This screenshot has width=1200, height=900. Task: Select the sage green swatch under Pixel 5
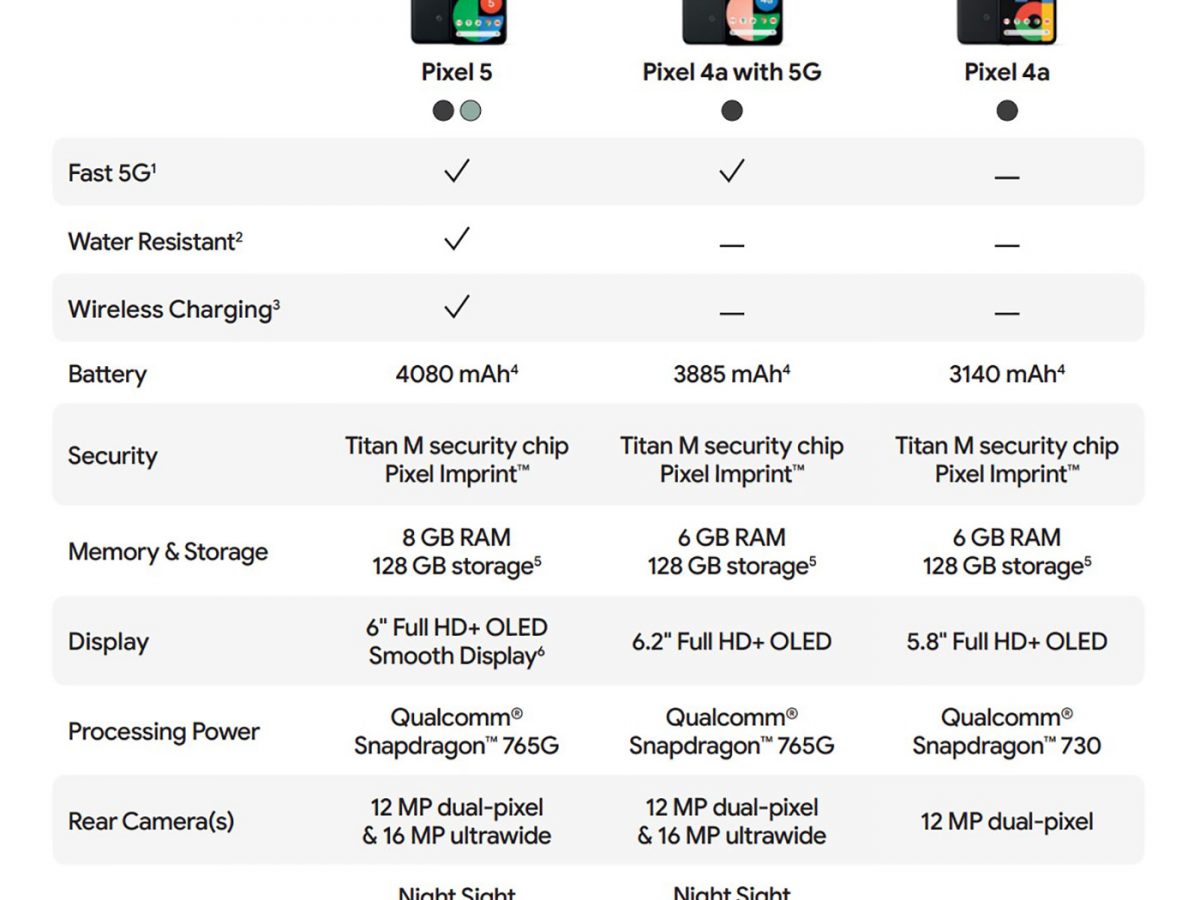pyautogui.click(x=470, y=111)
